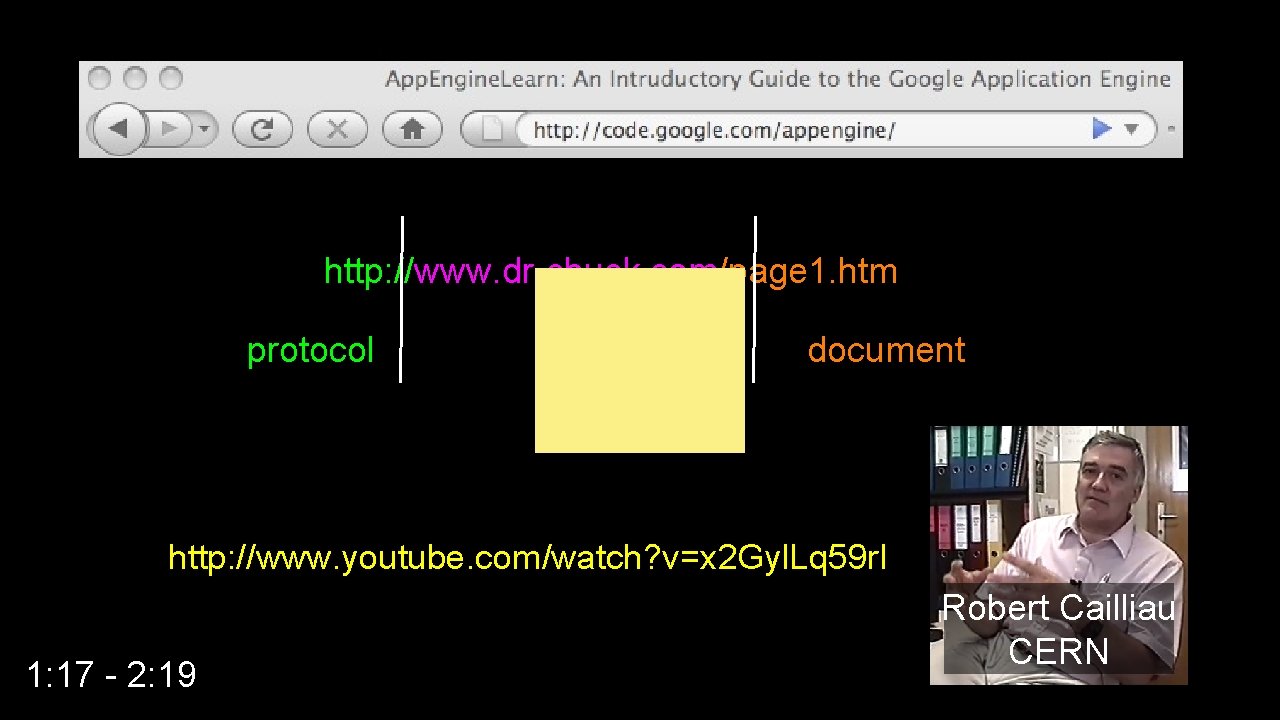1280x720 pixels.
Task: Click the browser Forward arrow button
Action: point(169,129)
